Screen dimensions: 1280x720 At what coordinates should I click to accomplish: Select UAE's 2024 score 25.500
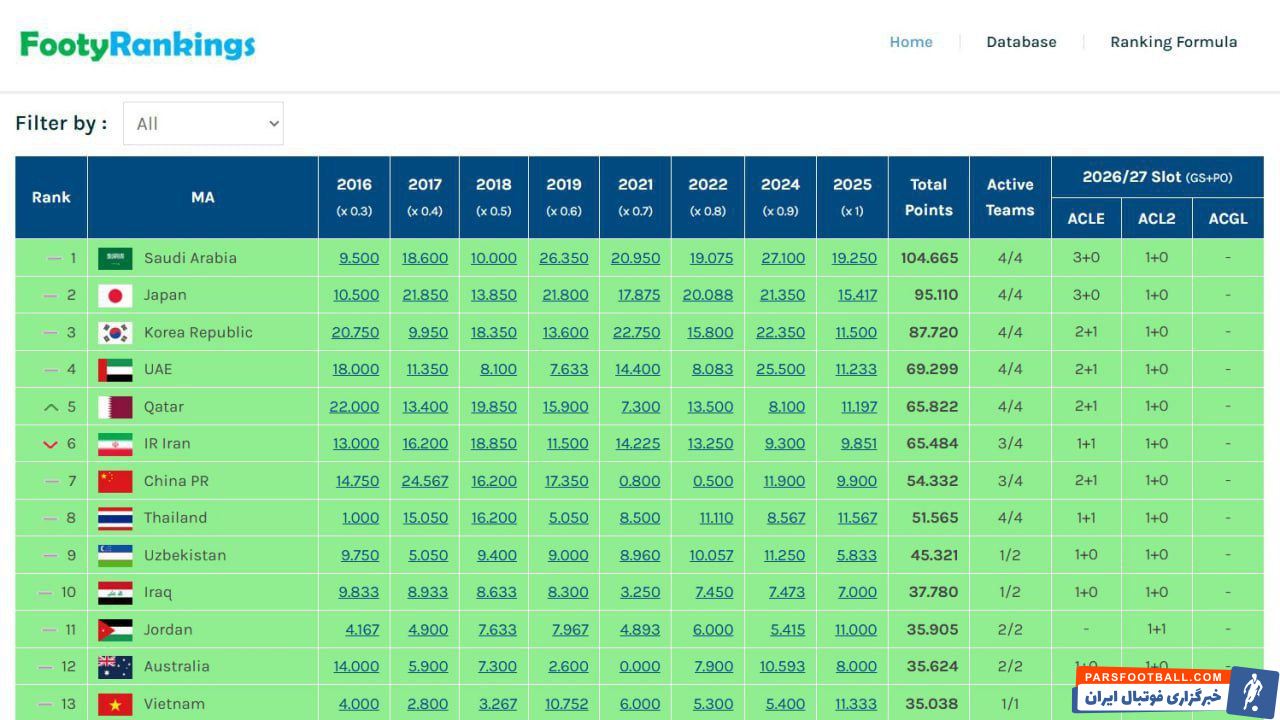[x=780, y=369]
